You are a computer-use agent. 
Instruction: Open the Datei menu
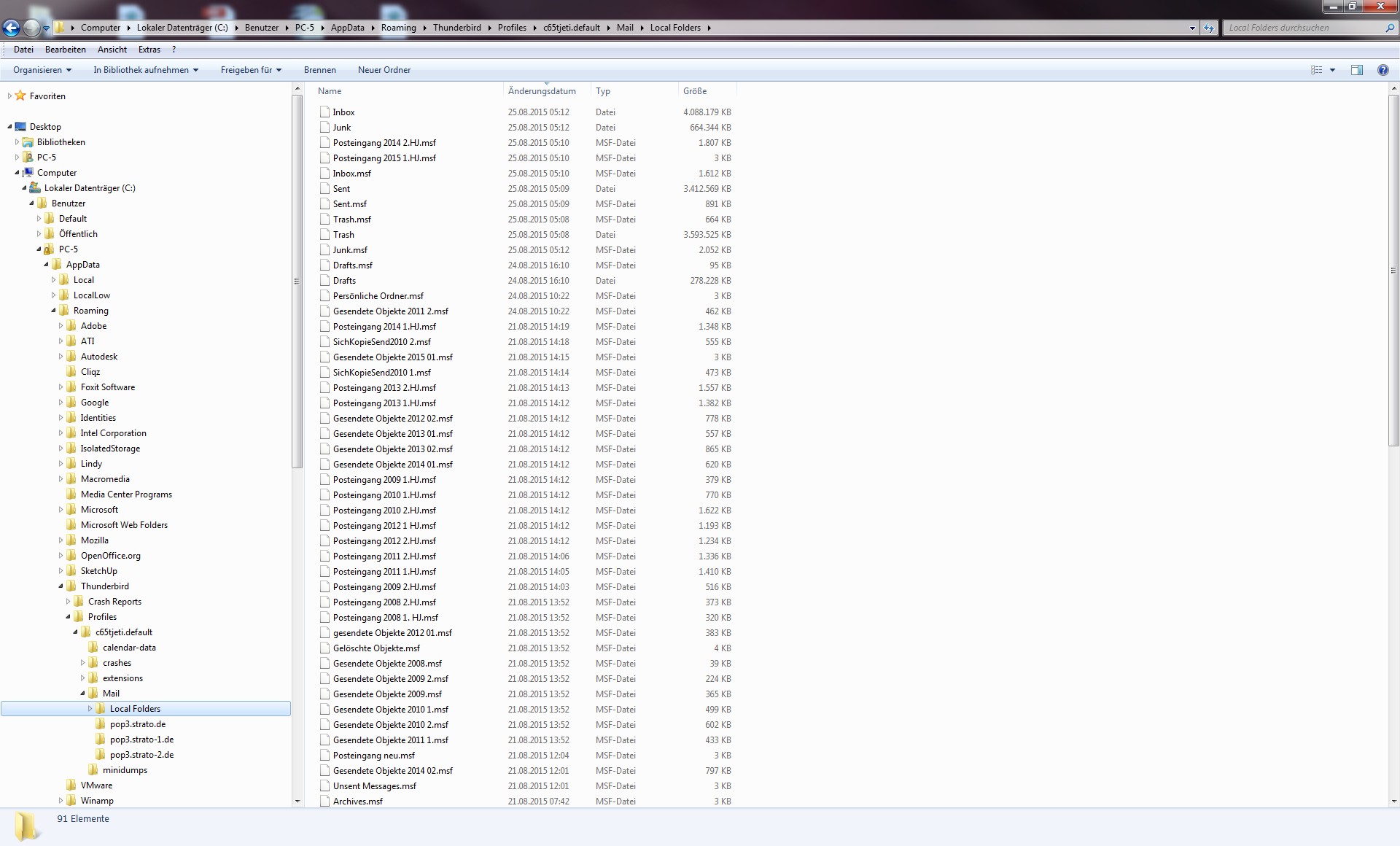coord(23,50)
